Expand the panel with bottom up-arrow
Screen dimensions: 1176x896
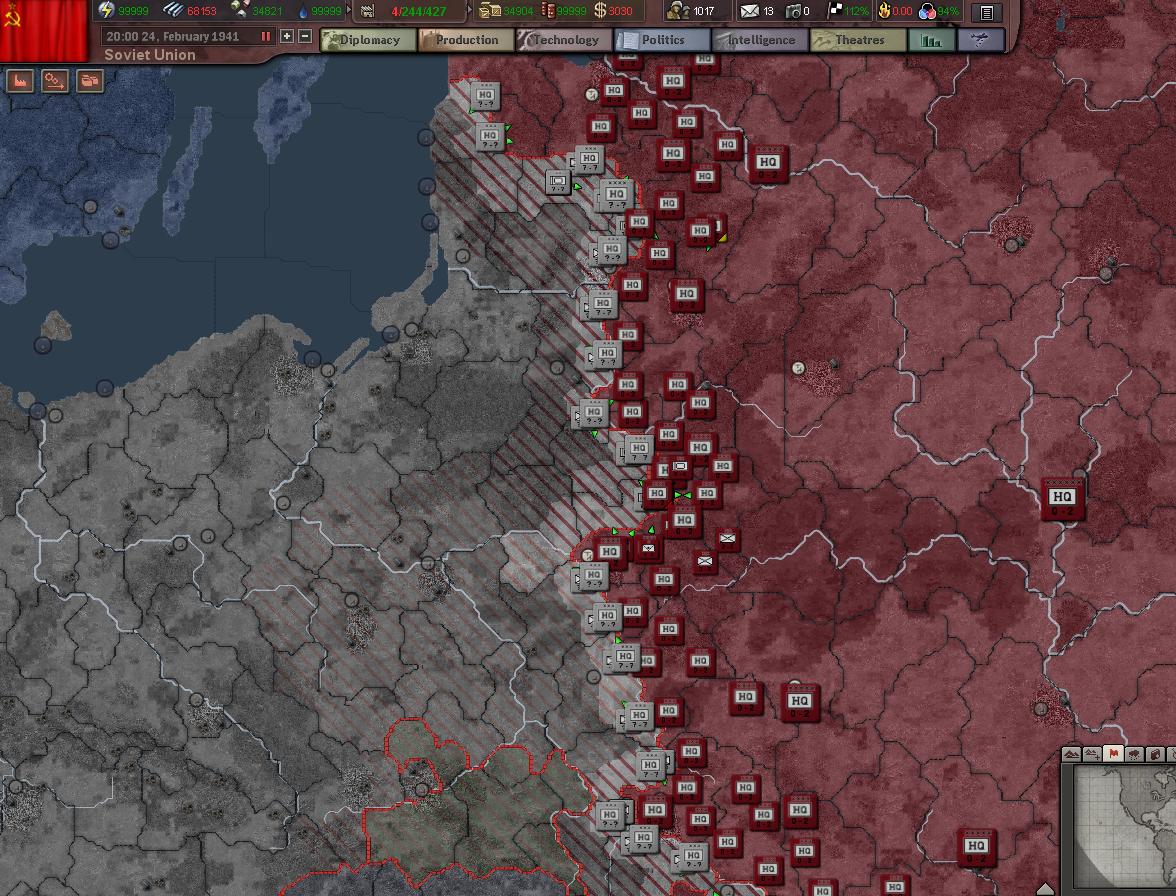pyautogui.click(x=1045, y=888)
